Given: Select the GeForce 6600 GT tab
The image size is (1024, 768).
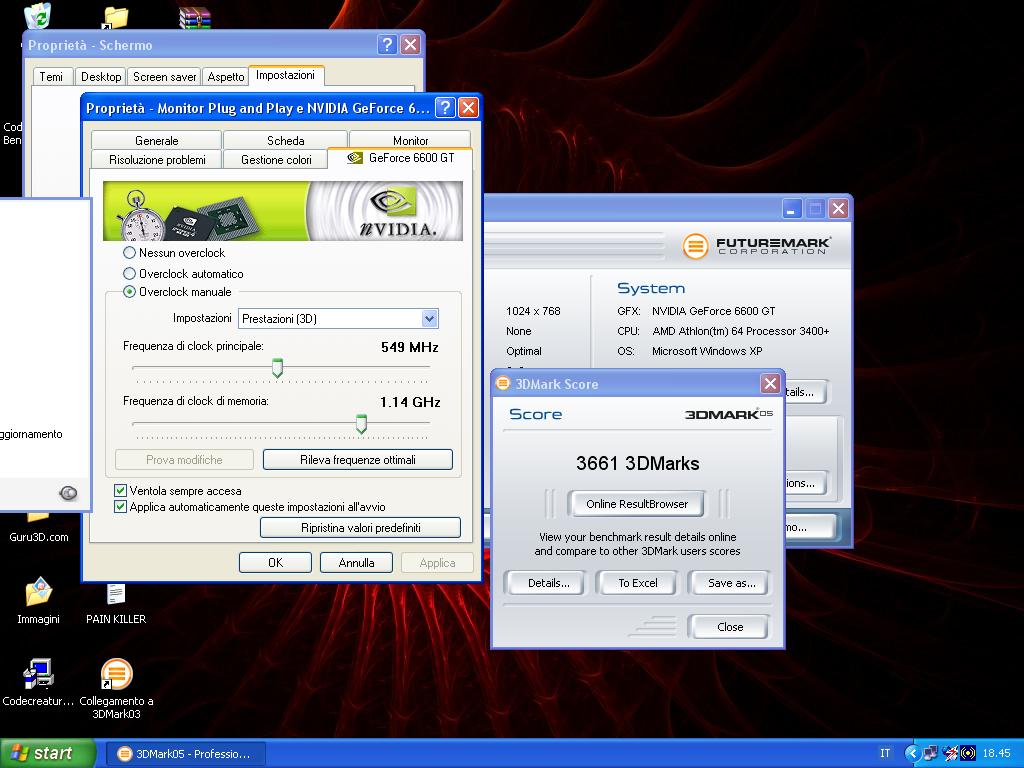Looking at the screenshot, I should tap(400, 158).
